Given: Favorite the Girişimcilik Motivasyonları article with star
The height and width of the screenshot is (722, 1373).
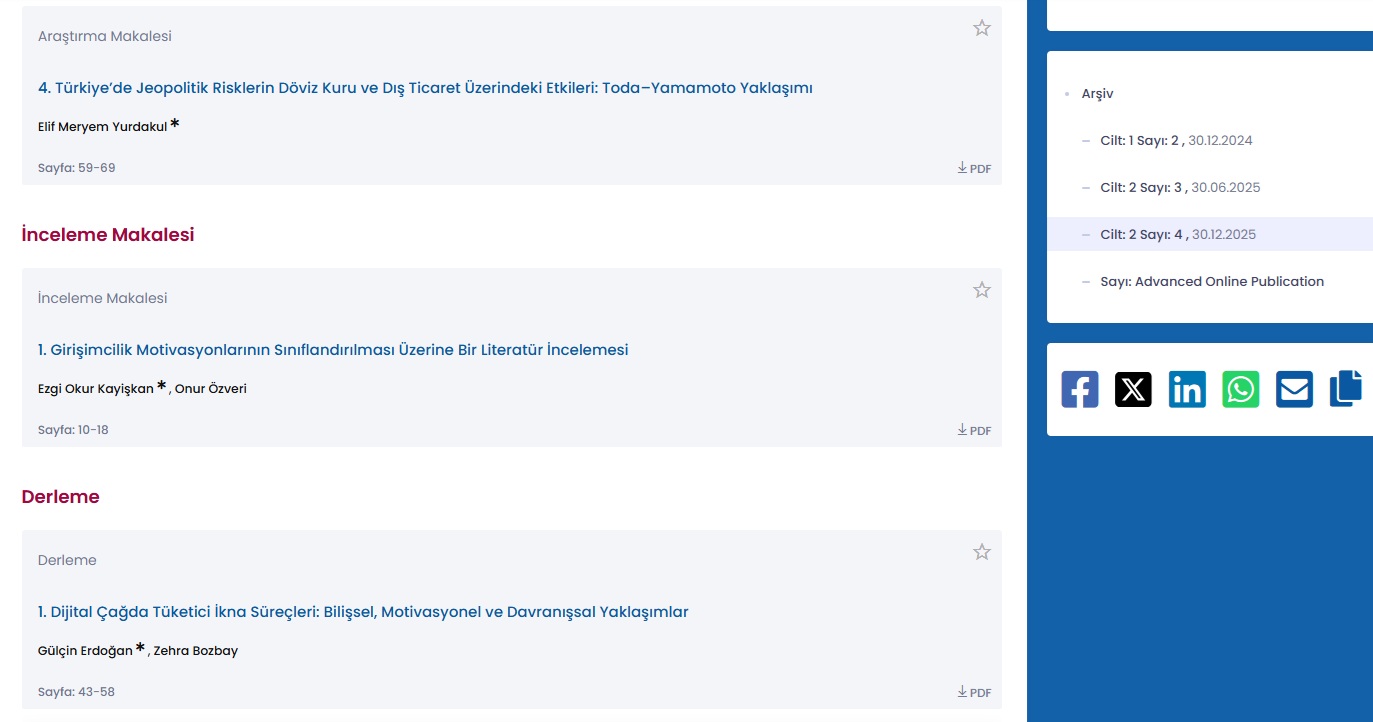Looking at the screenshot, I should pos(982,290).
